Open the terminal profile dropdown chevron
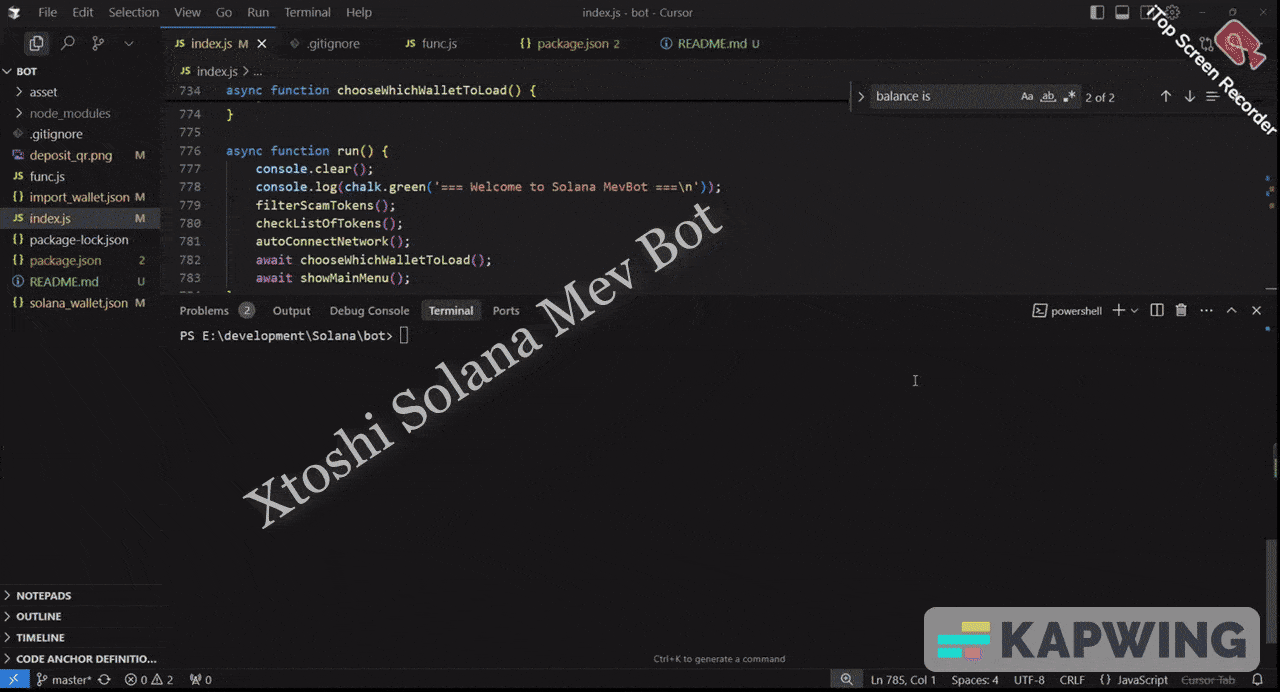The image size is (1280, 692). point(1135,310)
